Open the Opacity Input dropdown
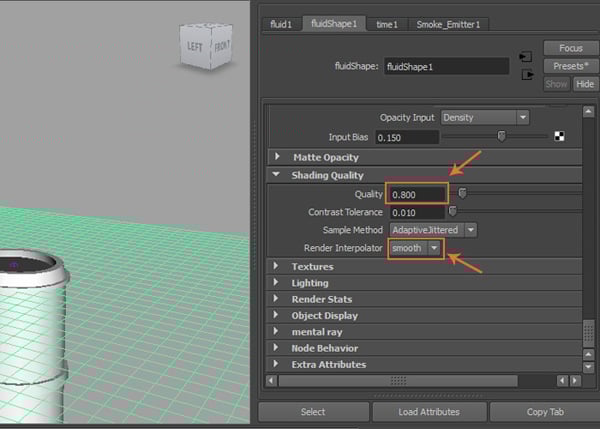 tap(485, 117)
